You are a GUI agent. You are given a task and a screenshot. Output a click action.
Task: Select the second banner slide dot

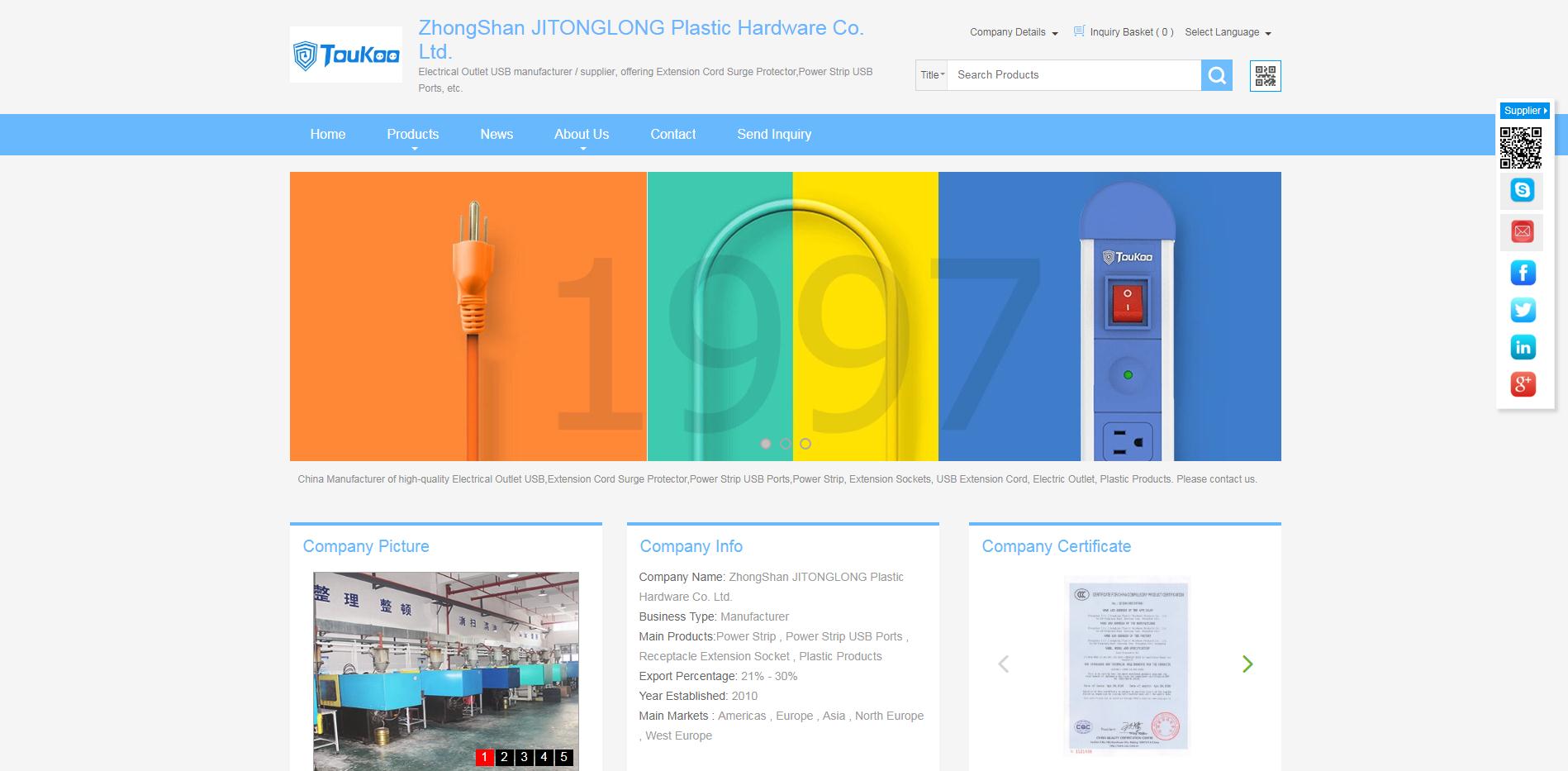coord(786,444)
